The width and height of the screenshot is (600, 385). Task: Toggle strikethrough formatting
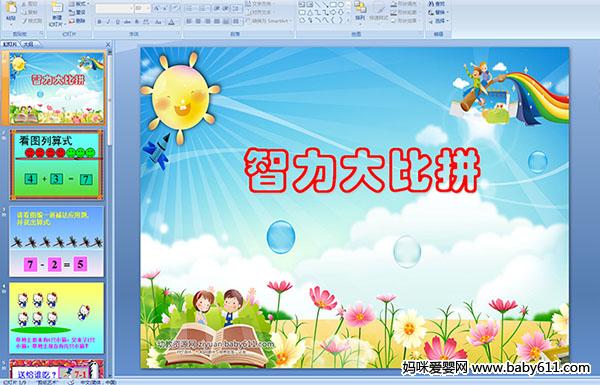(x=127, y=22)
